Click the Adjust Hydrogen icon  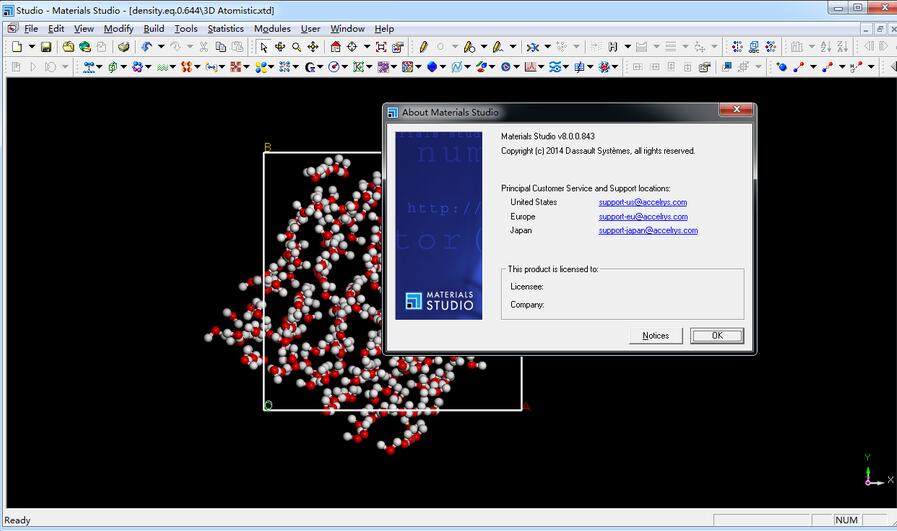coord(613,47)
